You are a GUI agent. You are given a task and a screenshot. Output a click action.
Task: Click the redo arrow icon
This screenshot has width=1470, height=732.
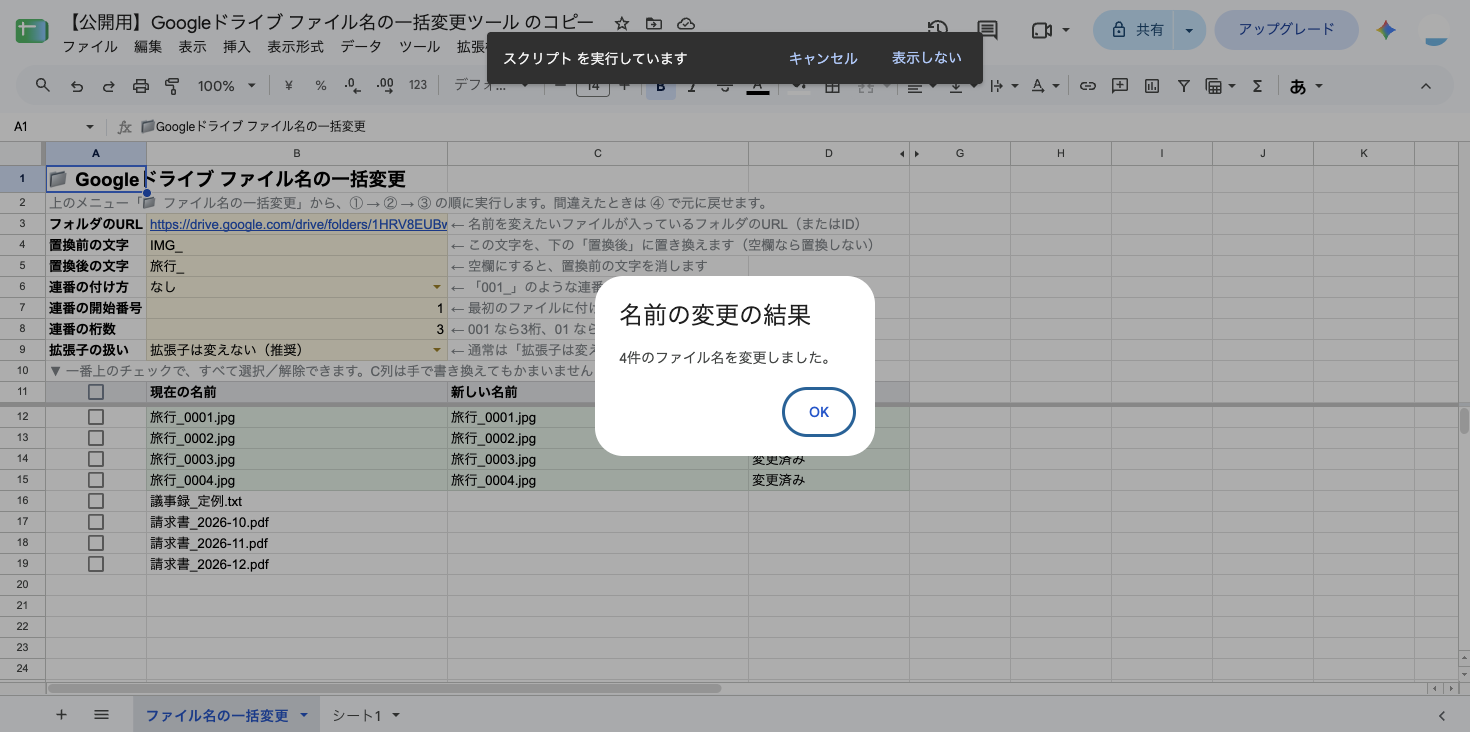point(108,86)
